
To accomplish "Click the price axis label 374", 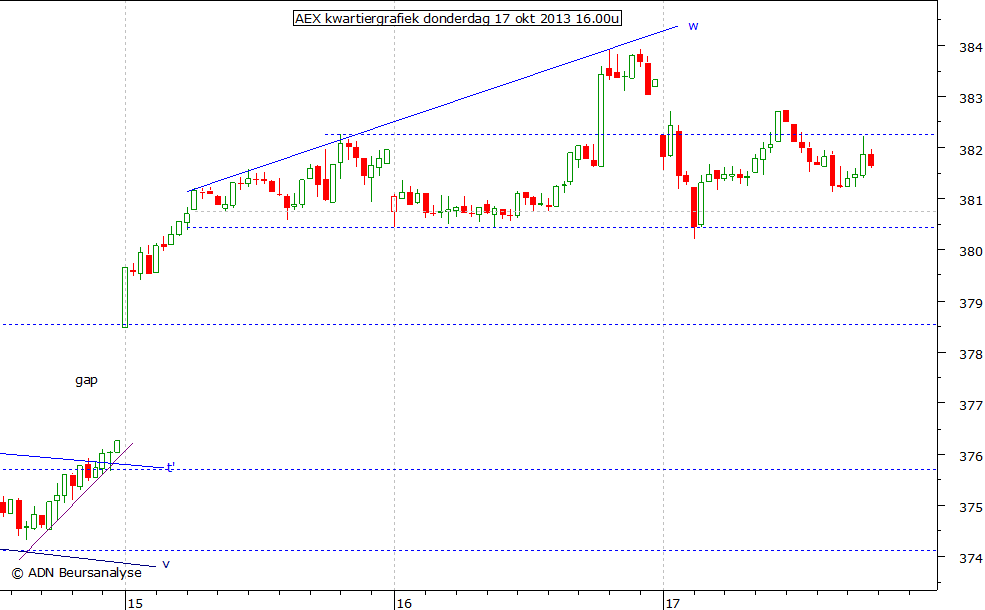I will point(971,558).
